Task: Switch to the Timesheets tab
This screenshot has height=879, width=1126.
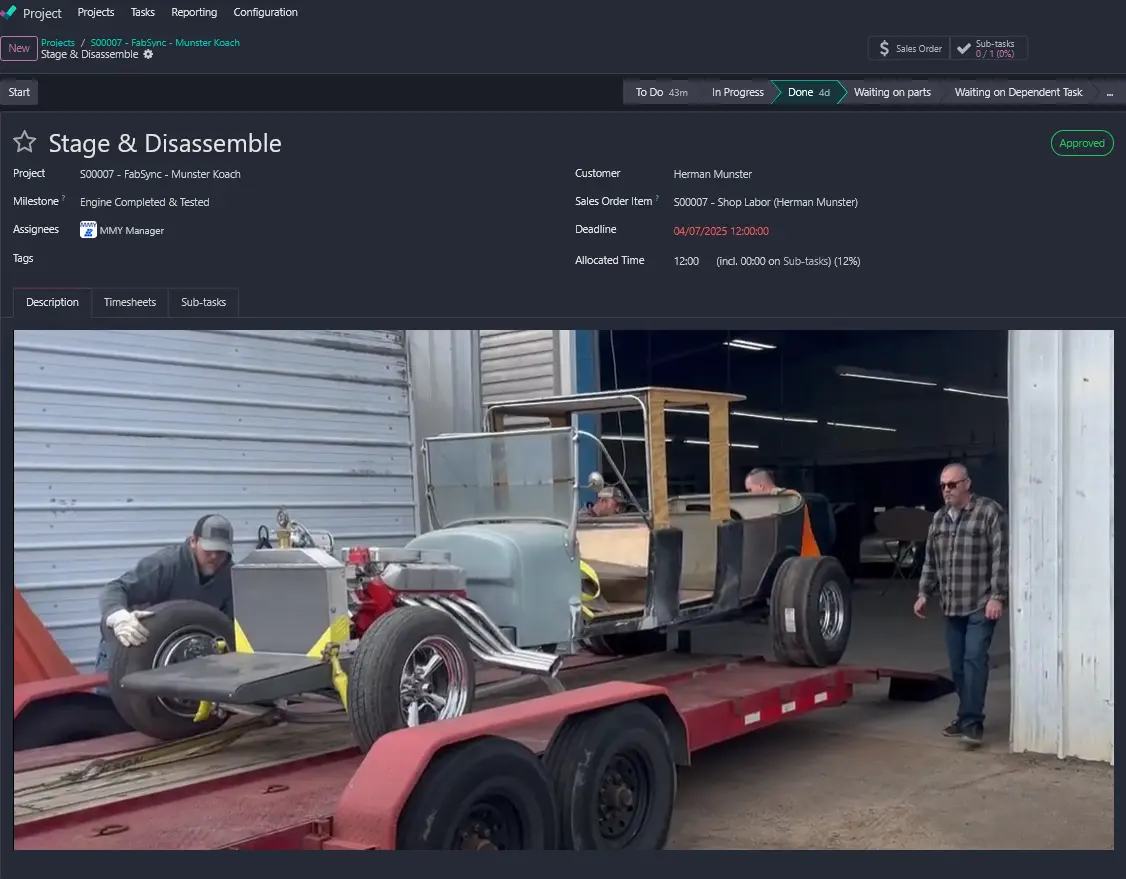Action: (x=130, y=302)
